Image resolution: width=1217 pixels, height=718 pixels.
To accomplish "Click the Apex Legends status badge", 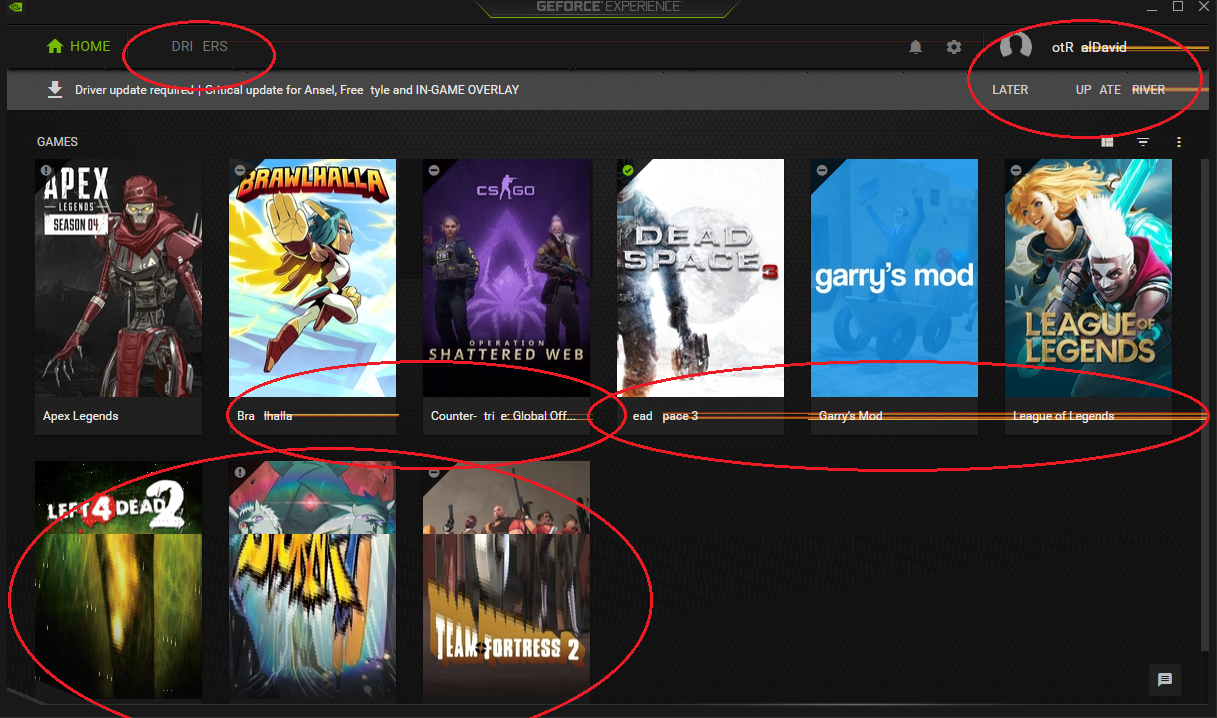I will 46,170.
